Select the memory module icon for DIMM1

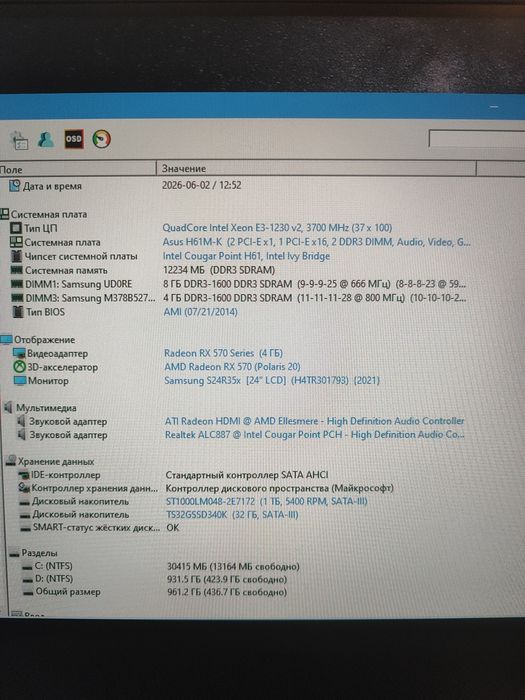tap(17, 284)
